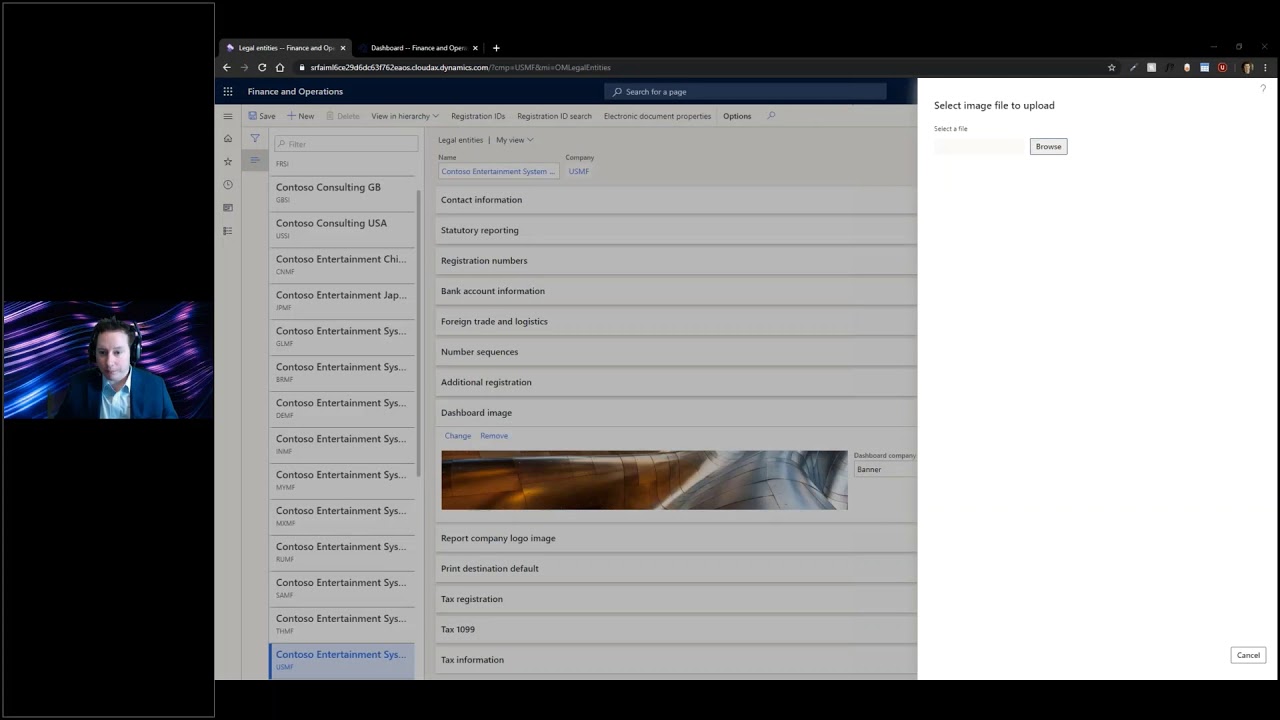
Task: Reload the page in the browser
Action: click(x=262, y=67)
